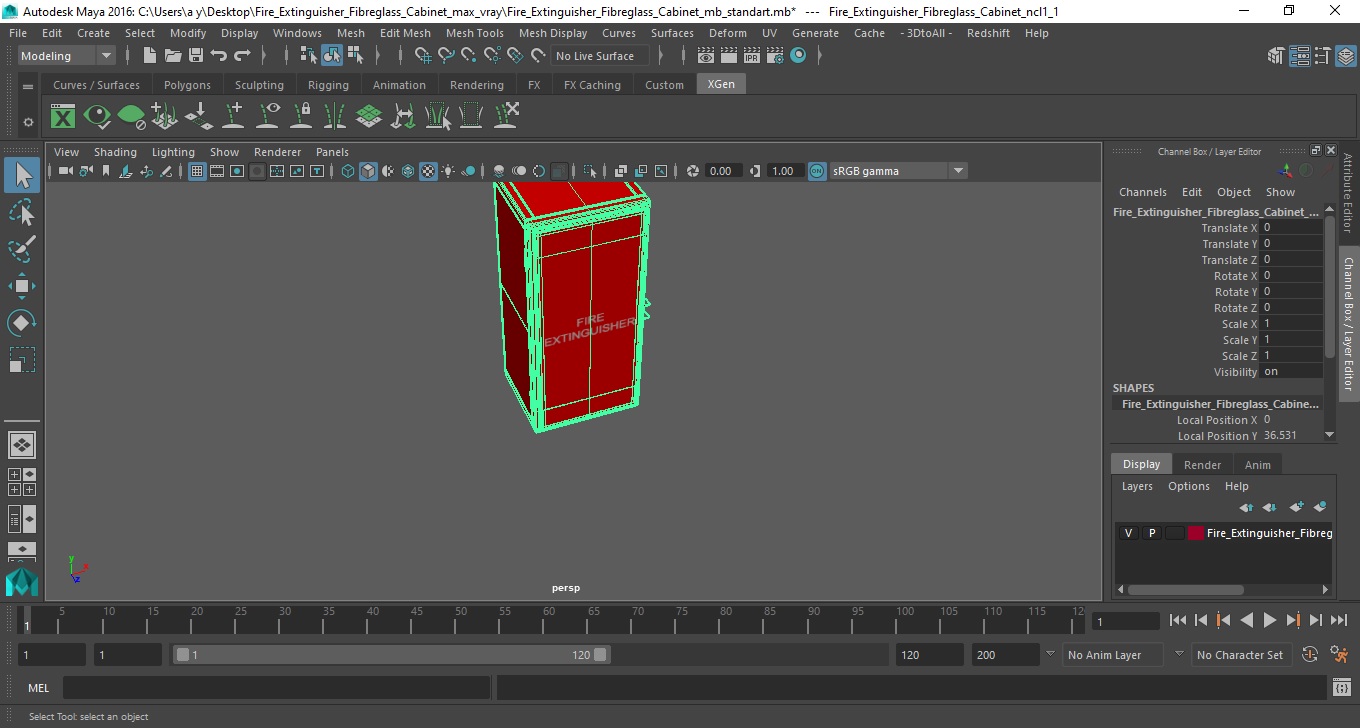Toggle Textured display checker icon
This screenshot has width=1360, height=728.
(428, 171)
